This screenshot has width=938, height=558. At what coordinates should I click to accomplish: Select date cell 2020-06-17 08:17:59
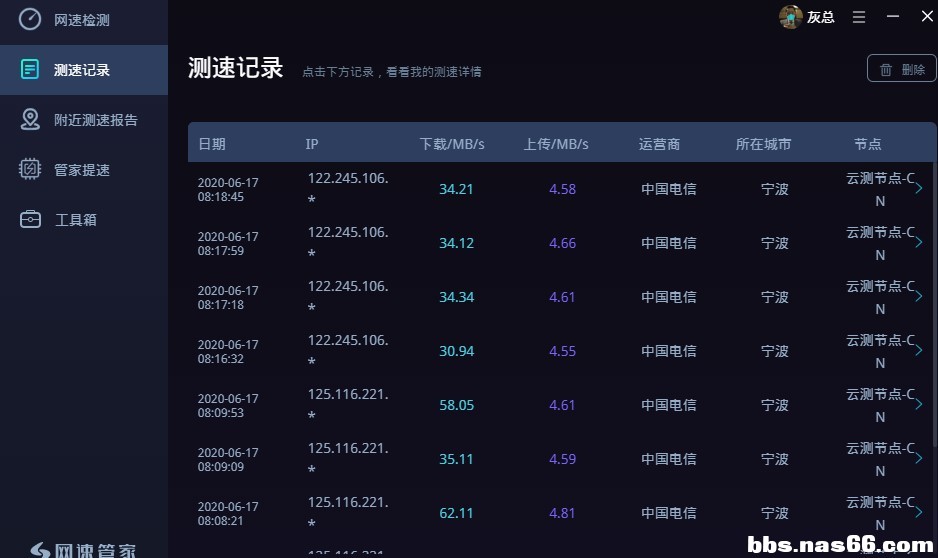pos(228,243)
